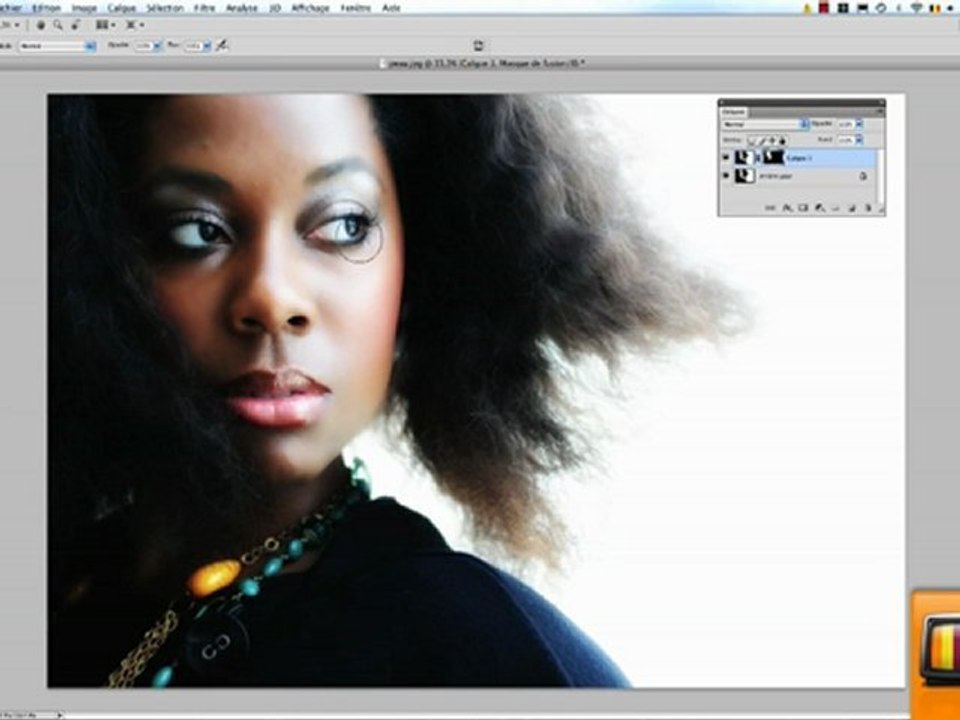Open the brush Opacité dropdown in options bar

(x=157, y=46)
